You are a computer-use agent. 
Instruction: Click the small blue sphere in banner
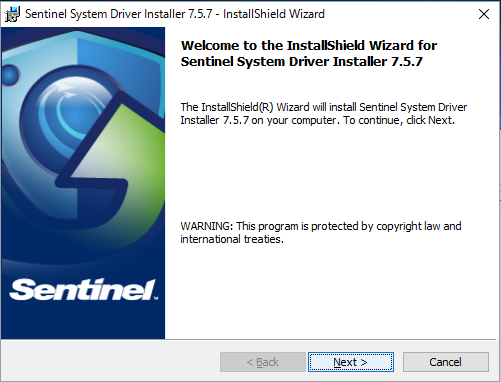(11, 76)
